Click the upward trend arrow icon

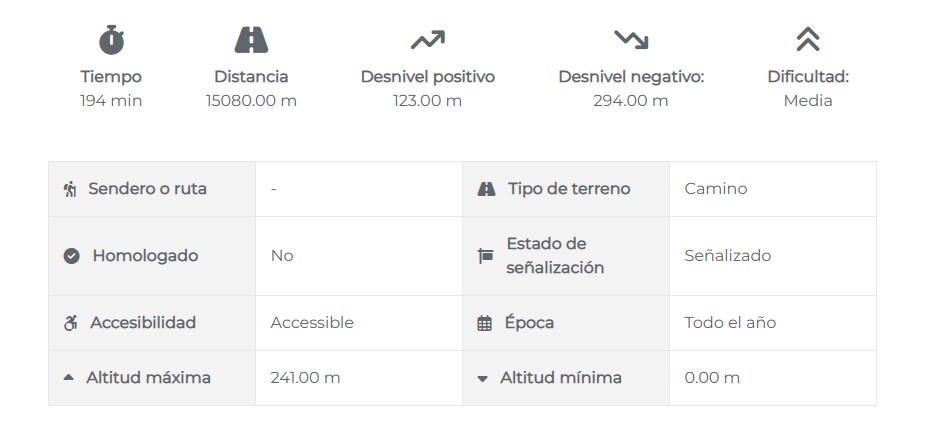click(x=428, y=40)
